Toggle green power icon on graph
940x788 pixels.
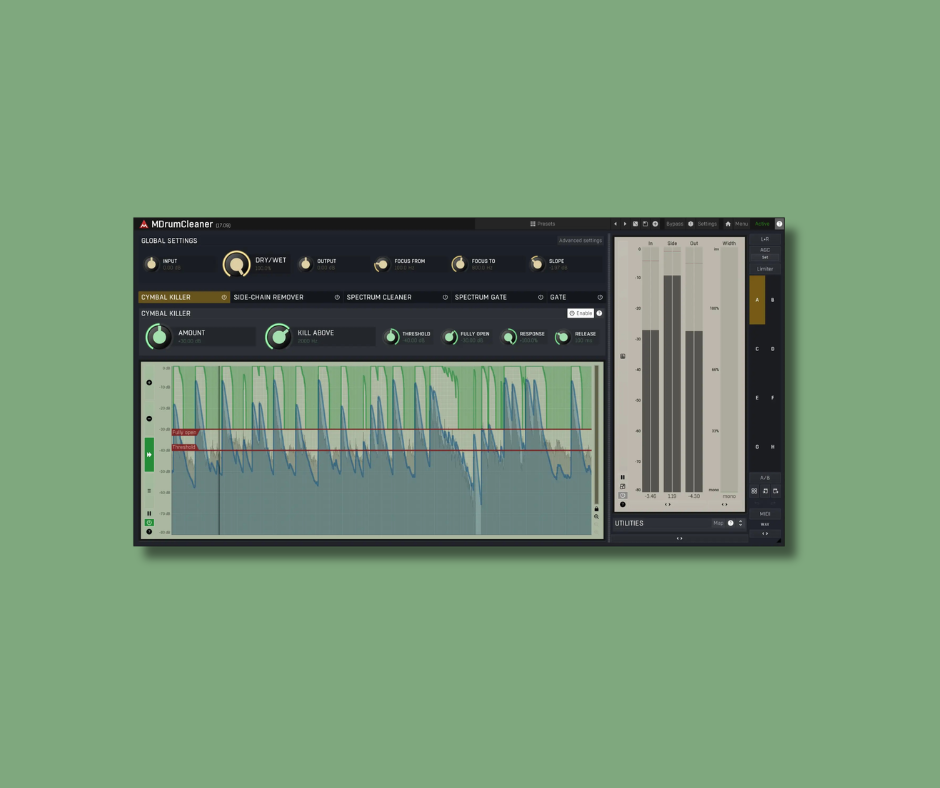pyautogui.click(x=149, y=522)
